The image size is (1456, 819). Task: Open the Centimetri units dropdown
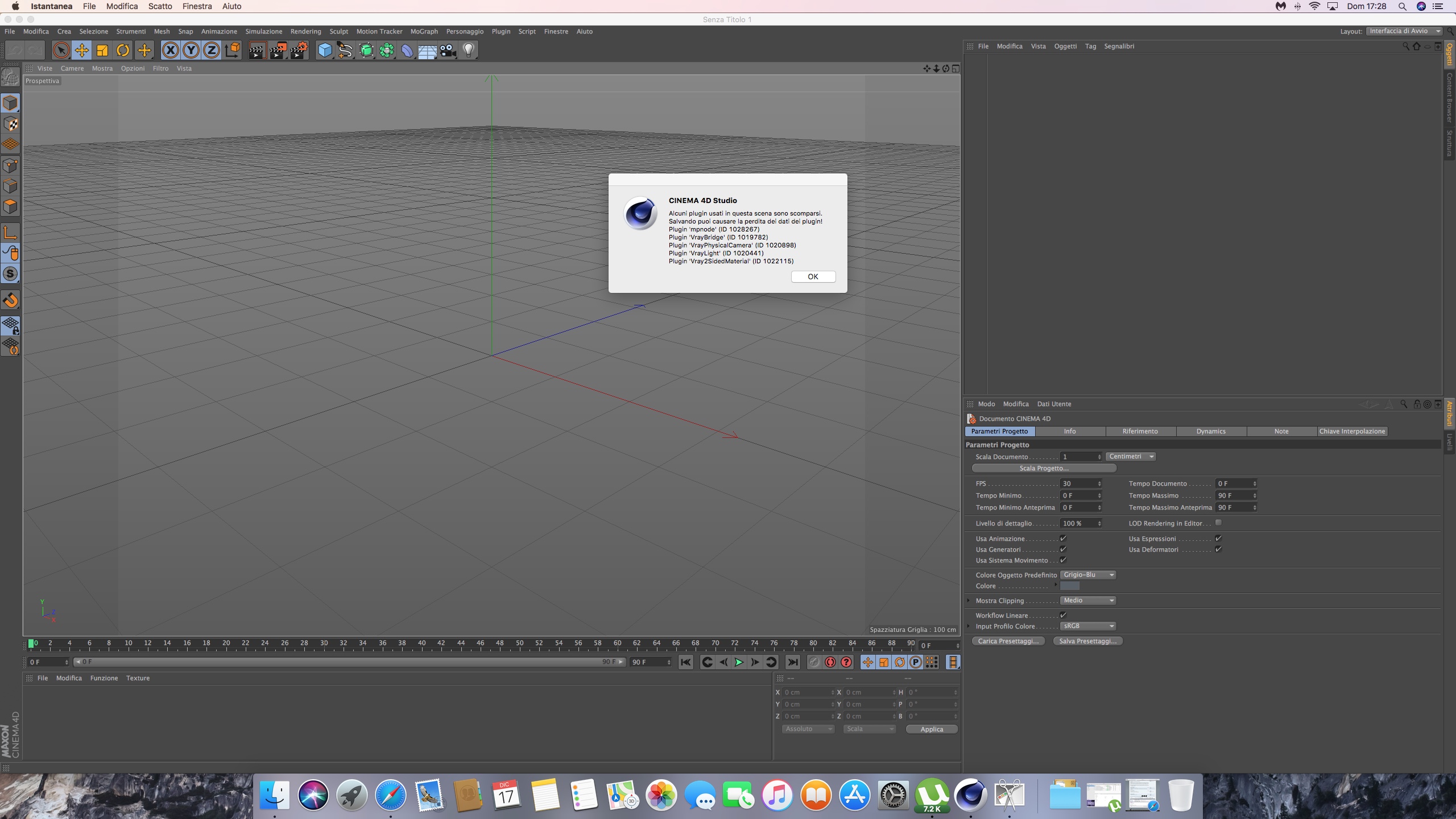[x=1131, y=456]
